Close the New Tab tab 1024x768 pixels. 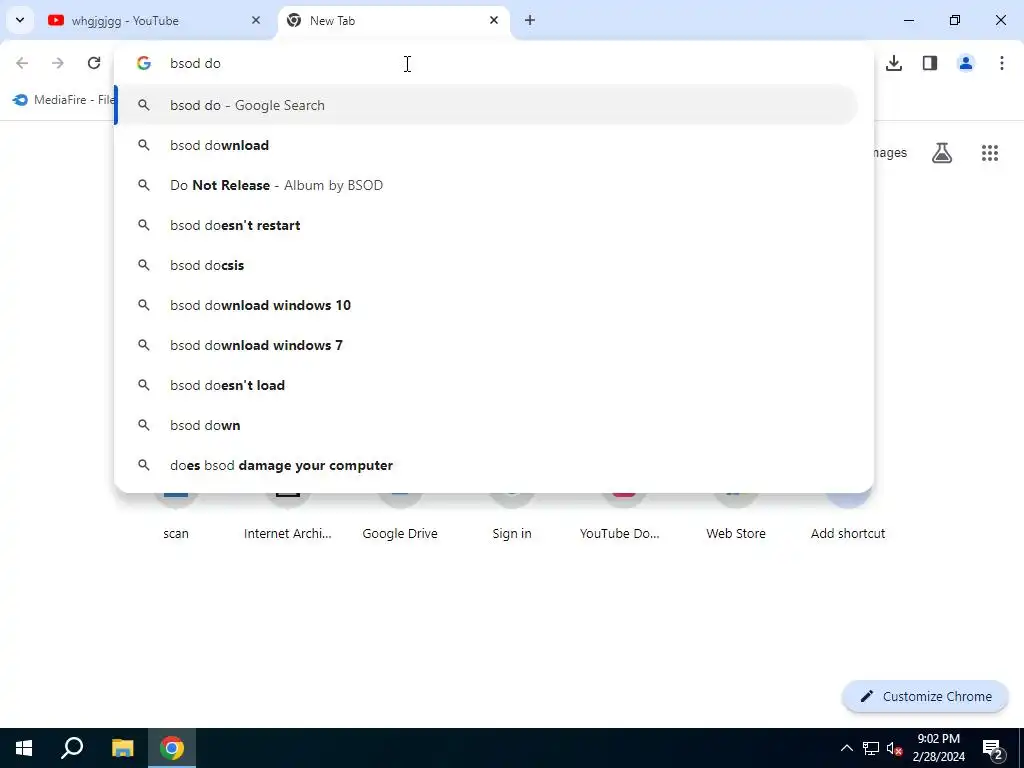[494, 20]
